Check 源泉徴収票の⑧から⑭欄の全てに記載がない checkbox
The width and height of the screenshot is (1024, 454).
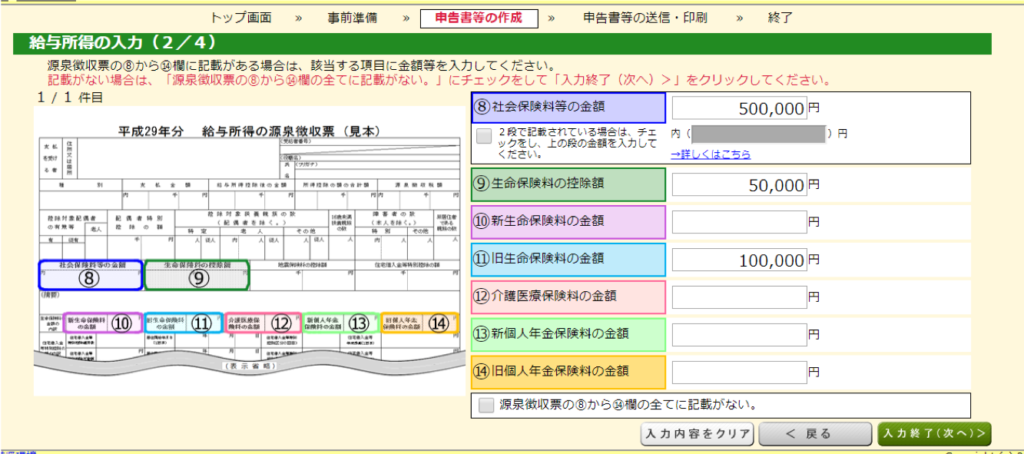(486, 405)
